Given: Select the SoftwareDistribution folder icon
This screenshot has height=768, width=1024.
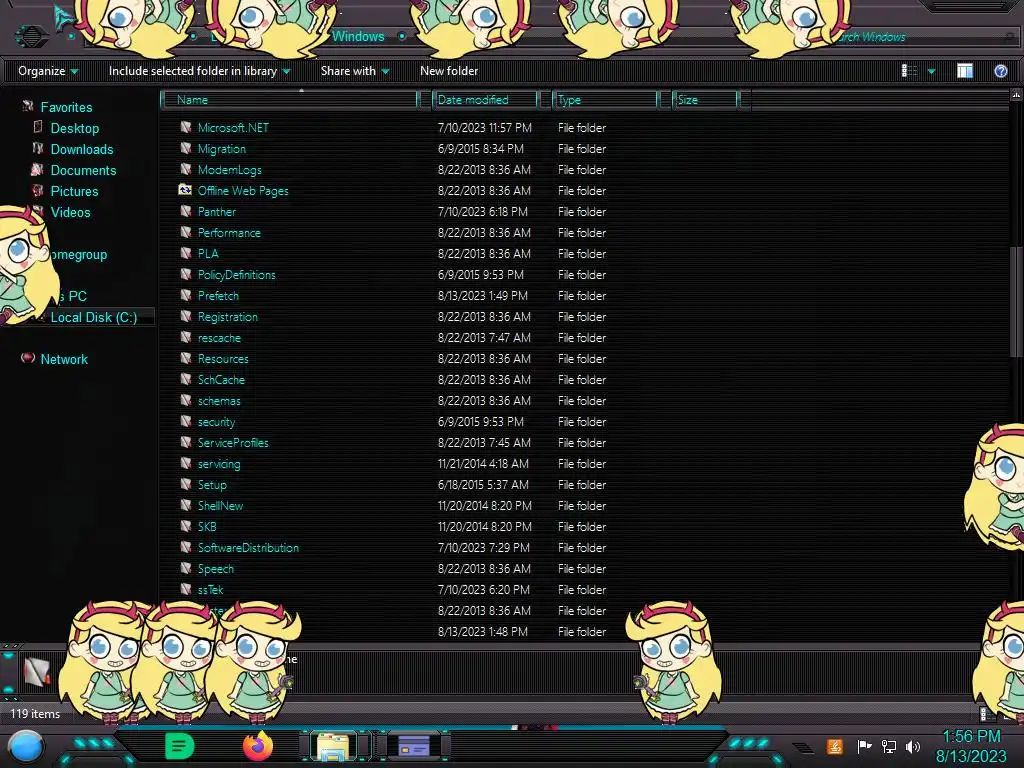Looking at the screenshot, I should (186, 547).
